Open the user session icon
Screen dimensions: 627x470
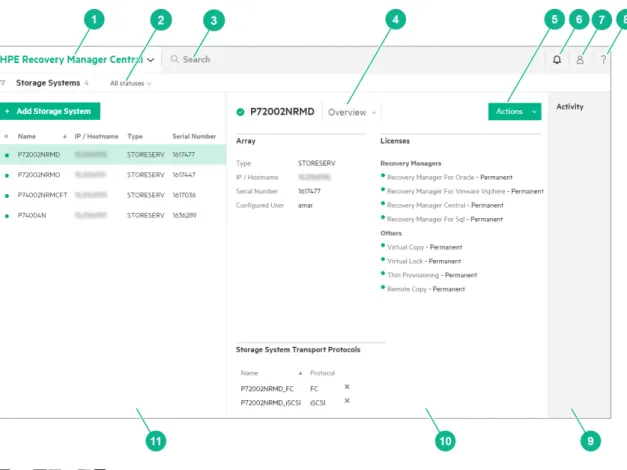pyautogui.click(x=580, y=60)
